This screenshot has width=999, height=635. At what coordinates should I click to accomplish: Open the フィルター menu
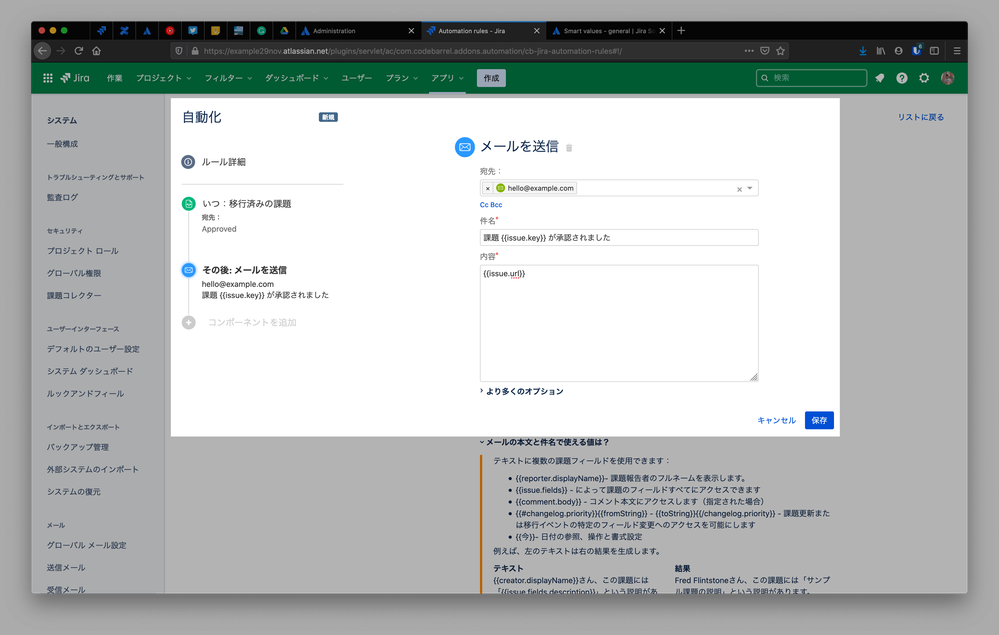click(x=228, y=78)
